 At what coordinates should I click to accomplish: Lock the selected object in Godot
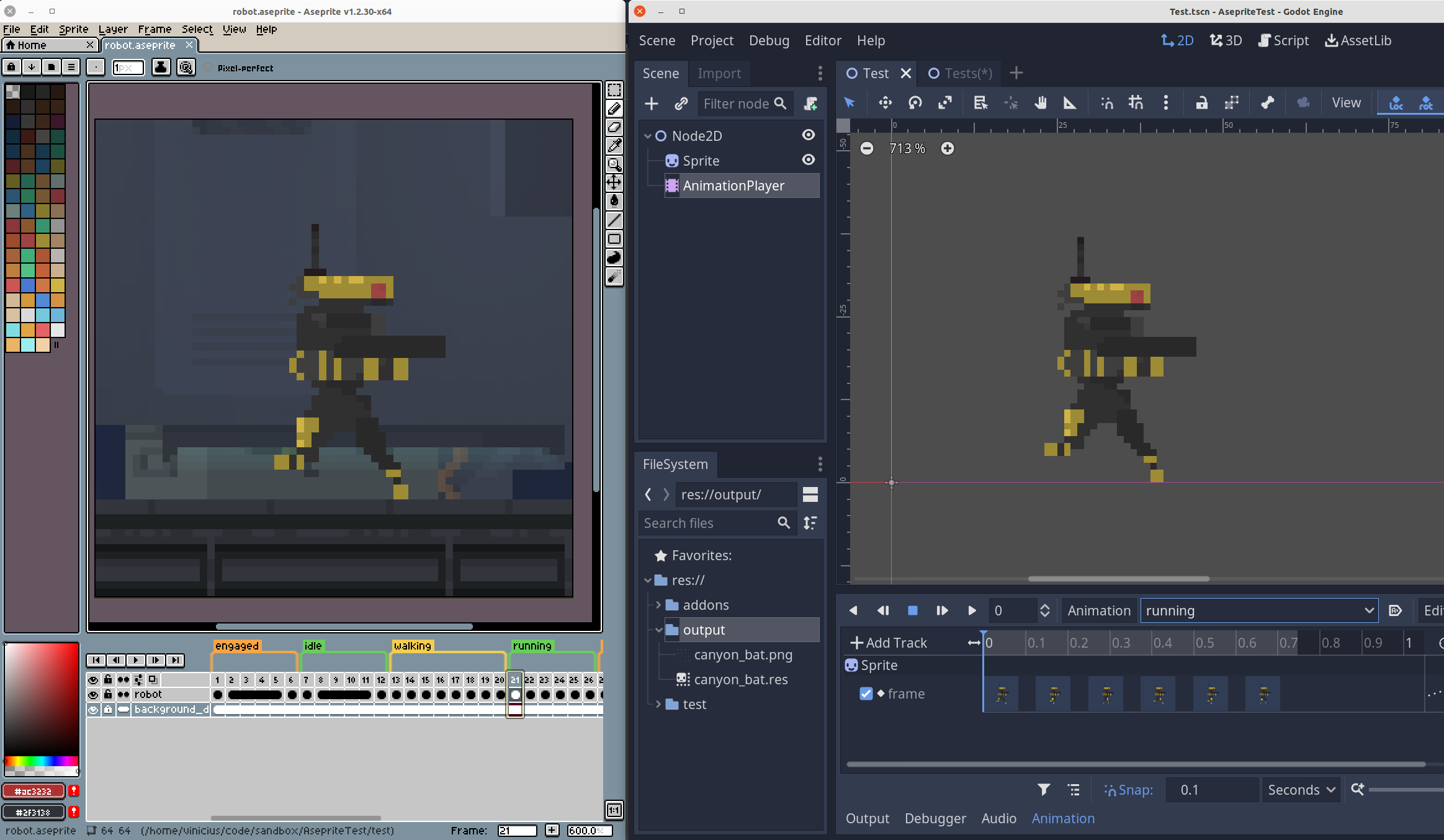(1201, 103)
